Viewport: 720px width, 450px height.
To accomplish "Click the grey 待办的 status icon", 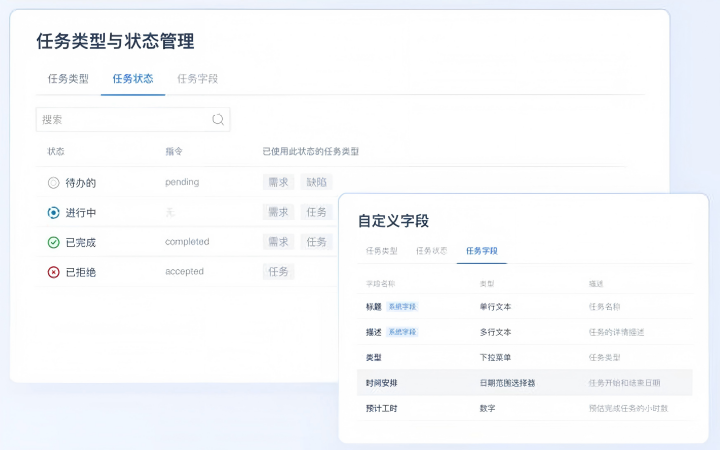I will tap(54, 183).
